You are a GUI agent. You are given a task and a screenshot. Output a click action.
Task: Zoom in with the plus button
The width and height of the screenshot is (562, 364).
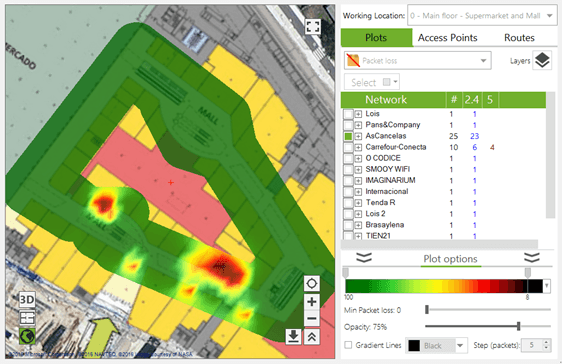[x=311, y=302]
